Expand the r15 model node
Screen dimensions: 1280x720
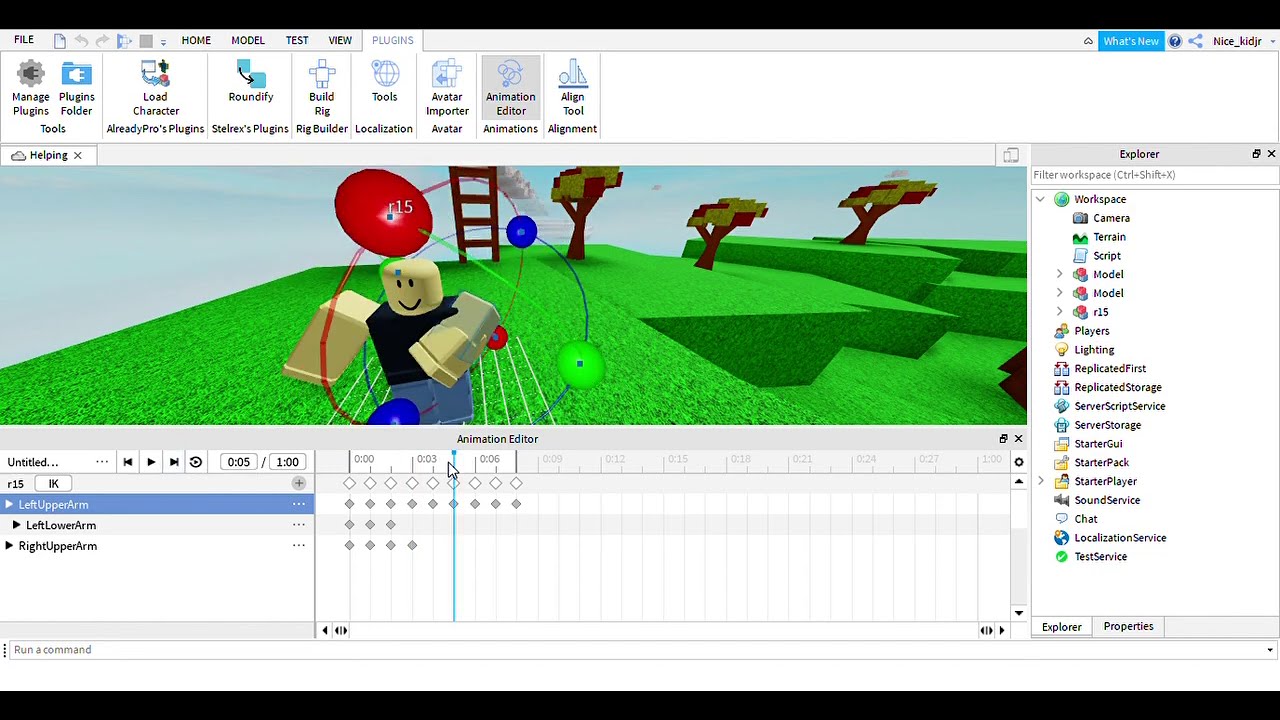(x=1060, y=312)
